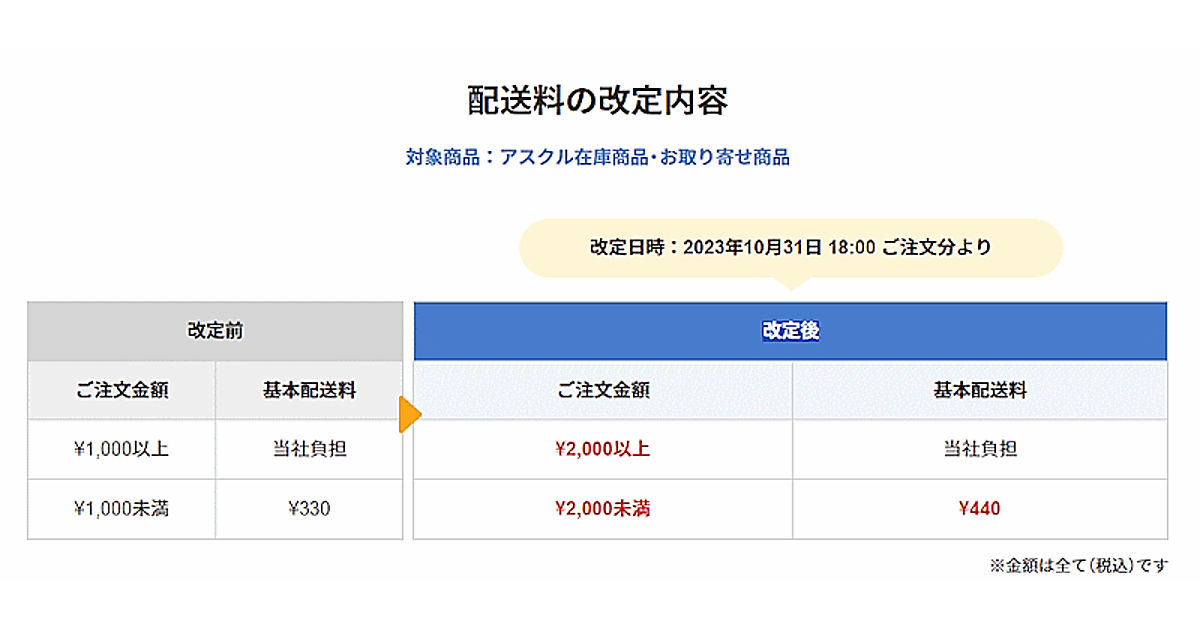Click the downward pointer below the yellow bubble
The image size is (1200, 630).
[791, 283]
